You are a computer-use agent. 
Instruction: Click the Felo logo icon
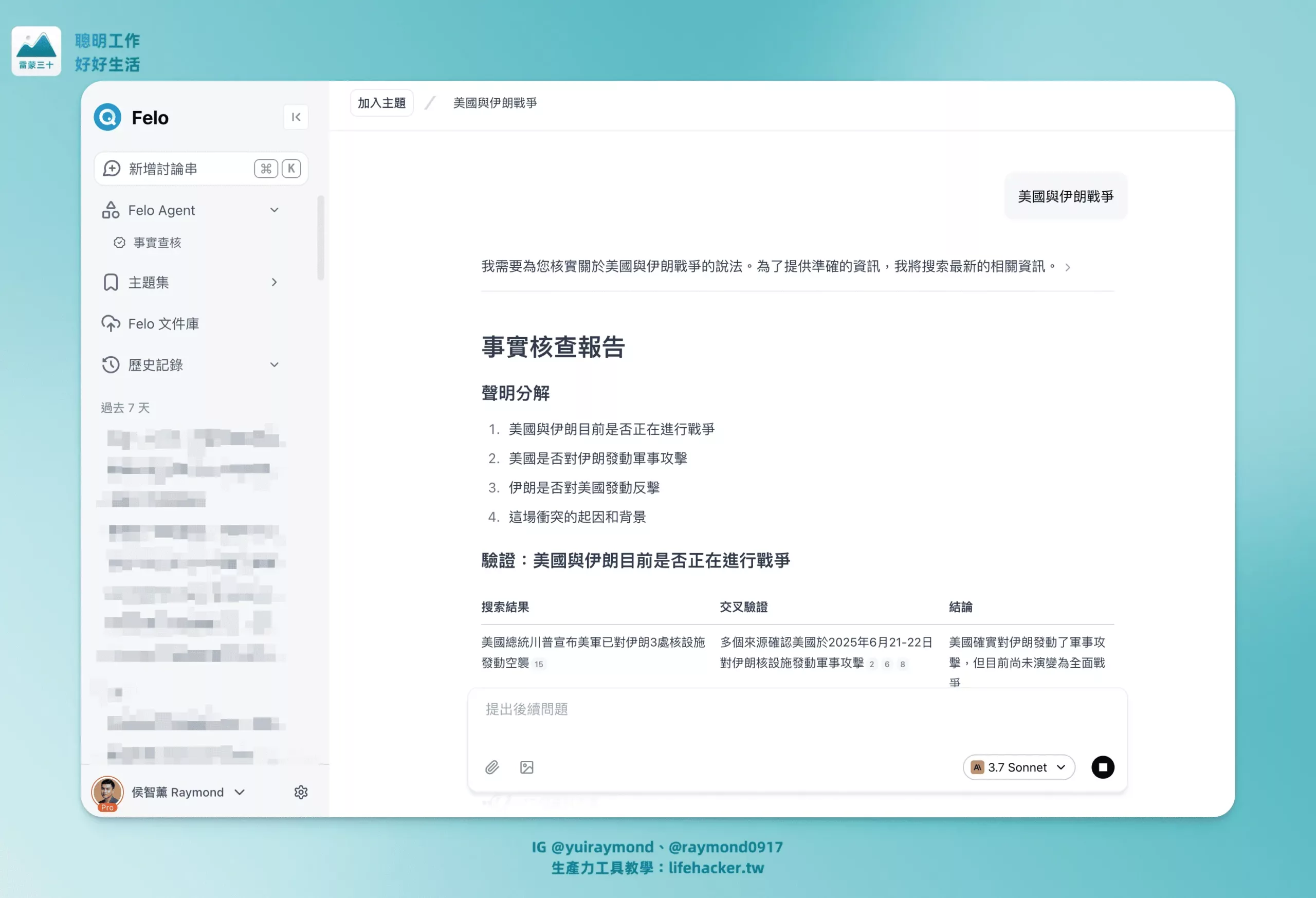point(107,117)
